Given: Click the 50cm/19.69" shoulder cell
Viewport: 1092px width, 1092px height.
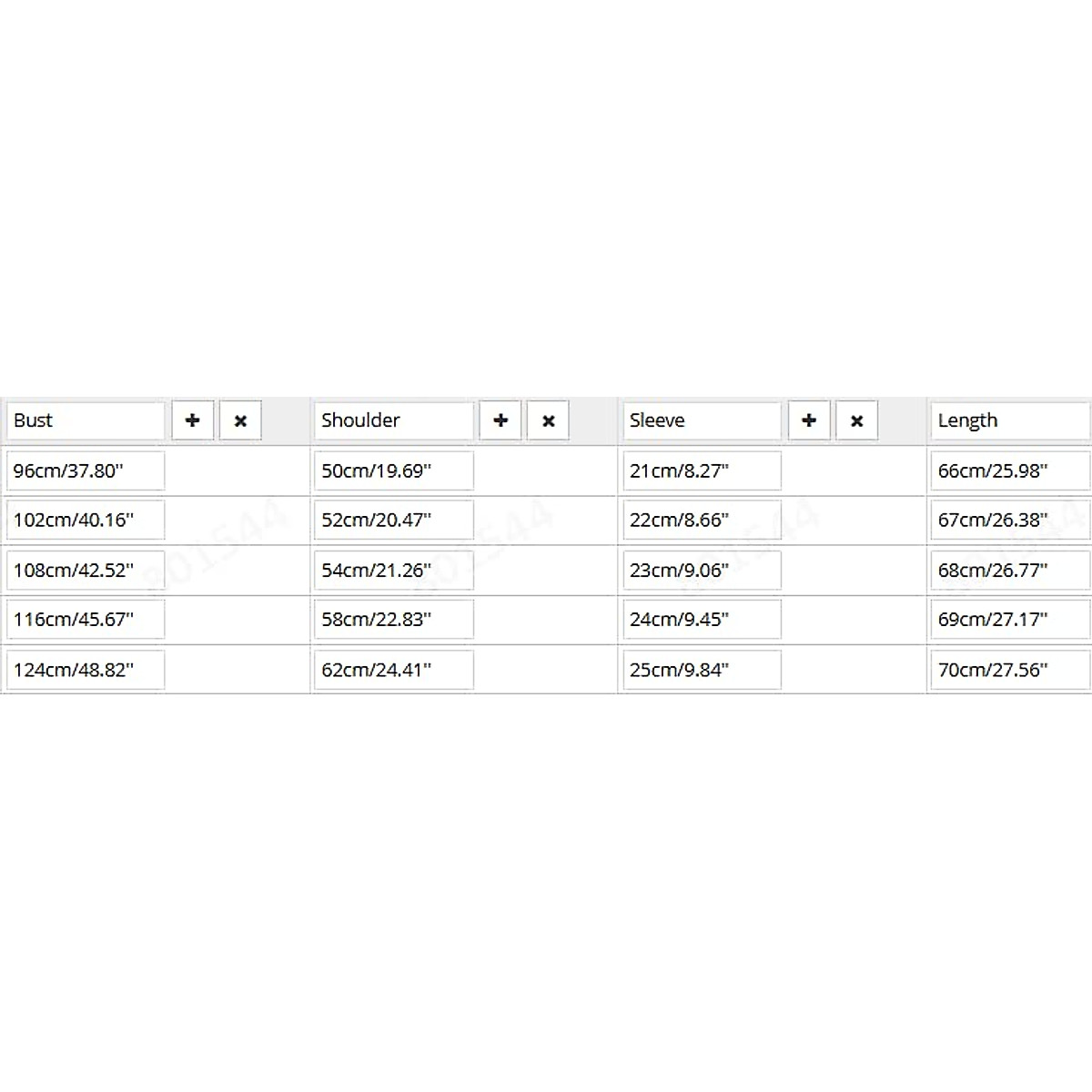Looking at the screenshot, I should pyautogui.click(x=393, y=470).
